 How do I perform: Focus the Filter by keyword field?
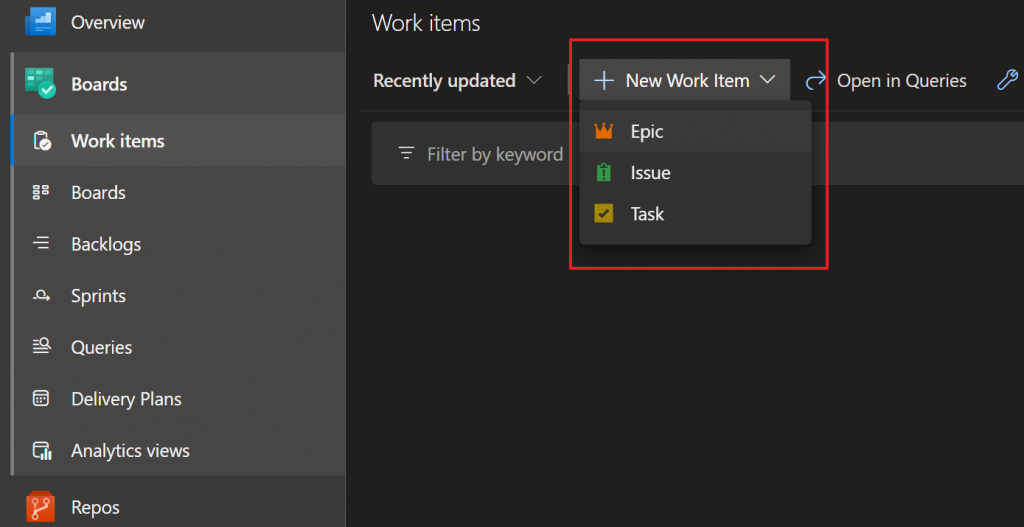coord(494,154)
